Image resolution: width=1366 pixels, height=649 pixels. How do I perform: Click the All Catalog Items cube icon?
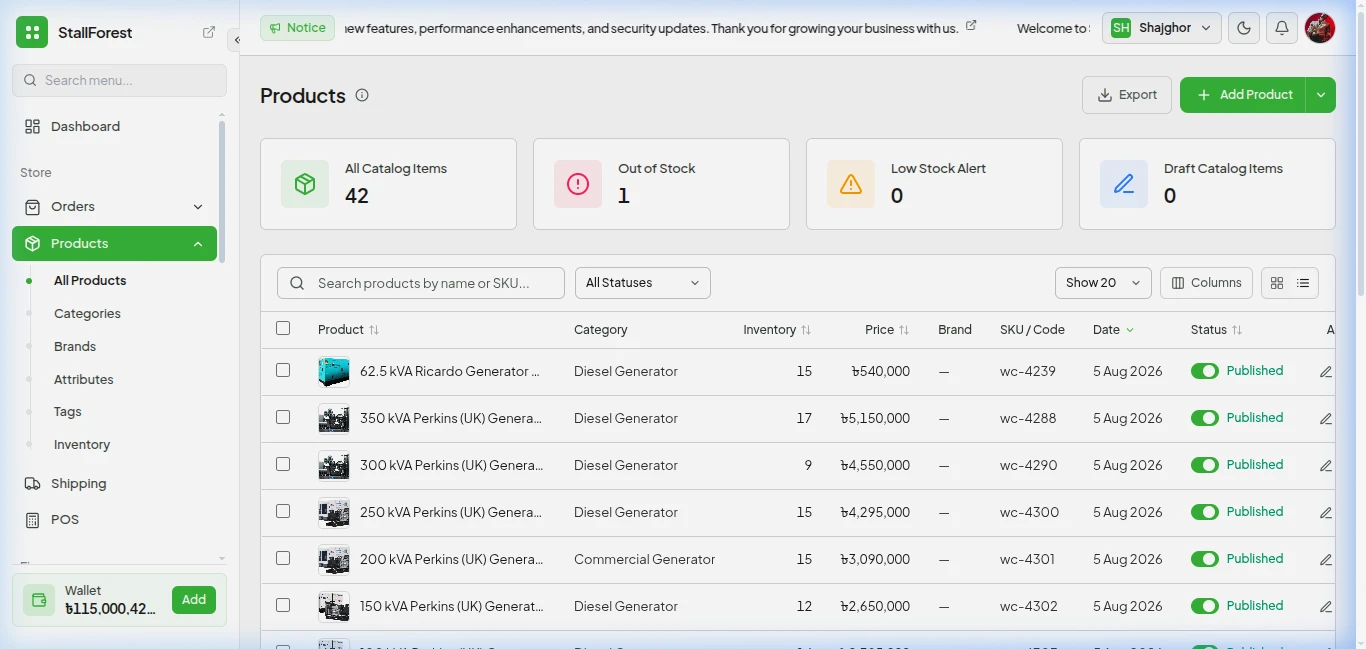click(305, 184)
